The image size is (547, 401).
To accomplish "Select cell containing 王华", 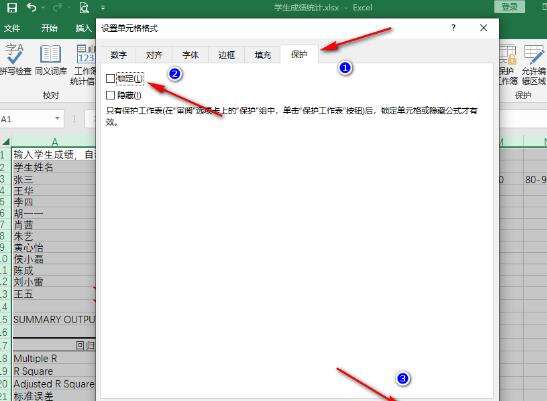I will pyautogui.click(x=54, y=191).
